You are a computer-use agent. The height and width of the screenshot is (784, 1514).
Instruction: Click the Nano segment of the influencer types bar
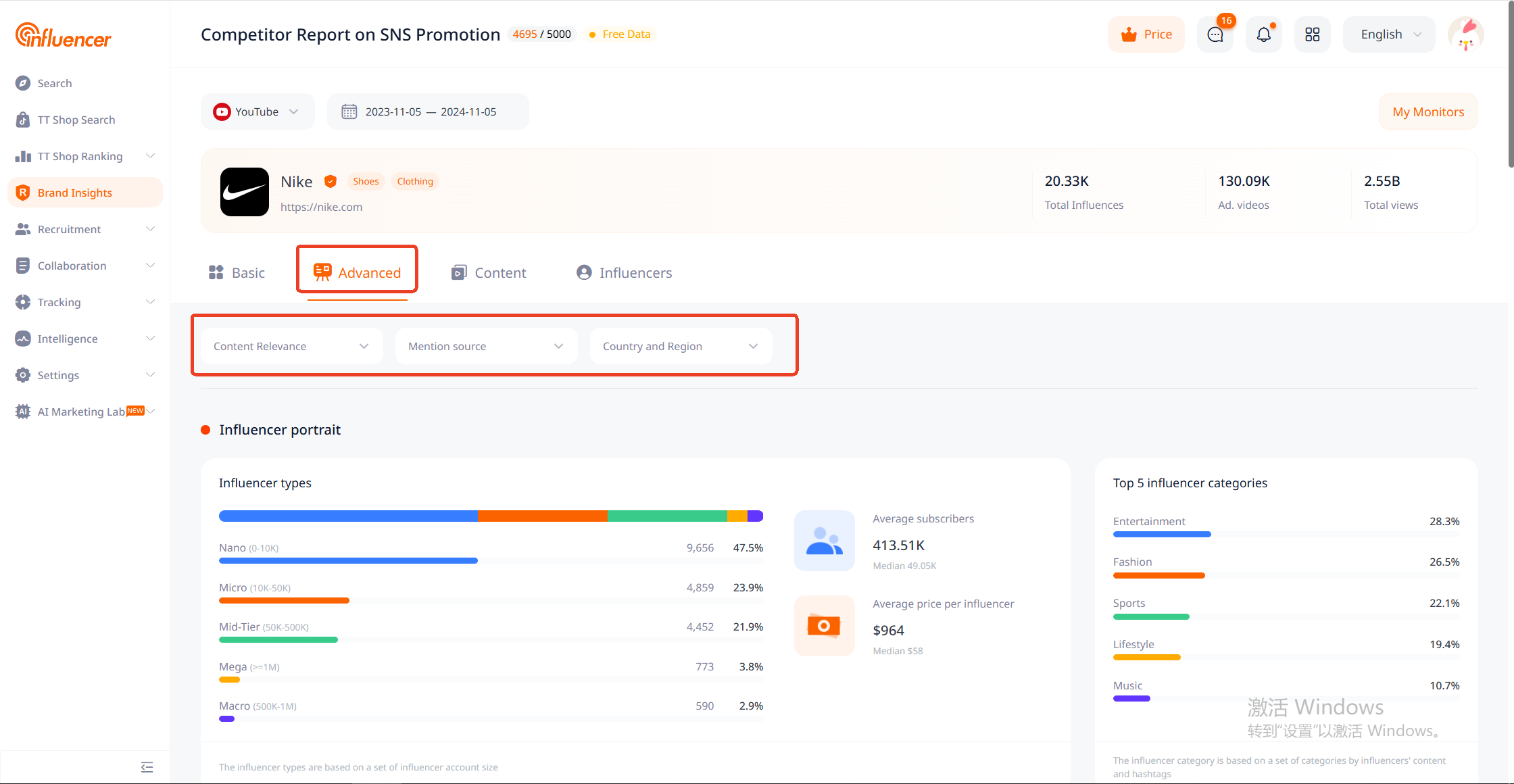(348, 516)
